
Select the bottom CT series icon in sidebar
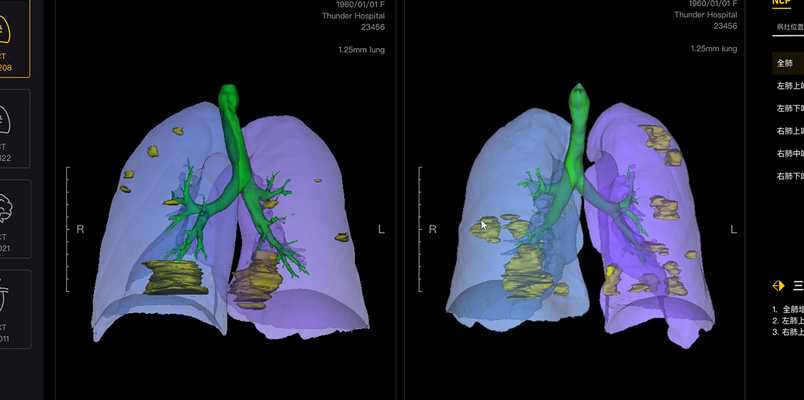(14, 306)
